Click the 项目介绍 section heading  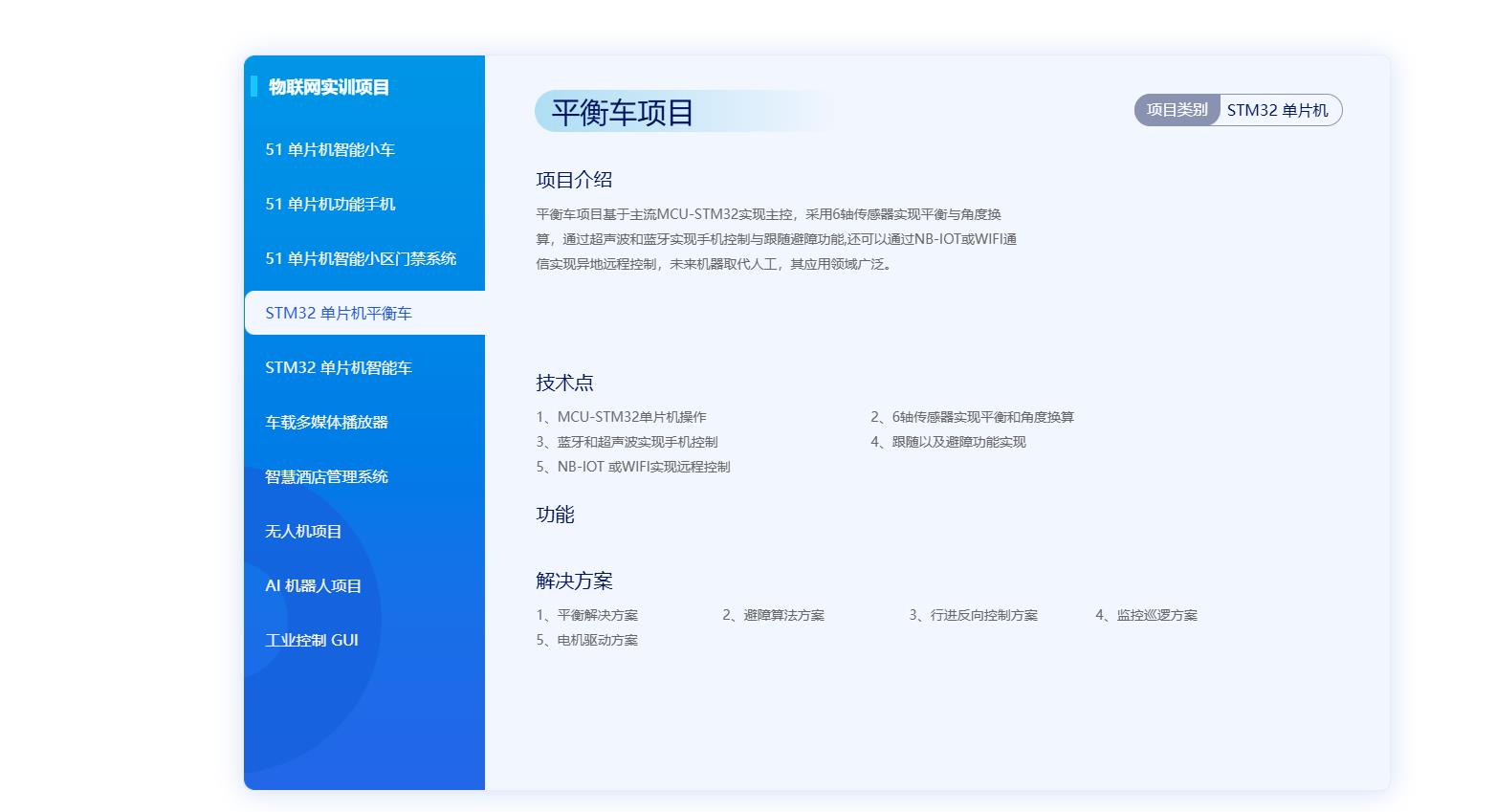tap(574, 180)
